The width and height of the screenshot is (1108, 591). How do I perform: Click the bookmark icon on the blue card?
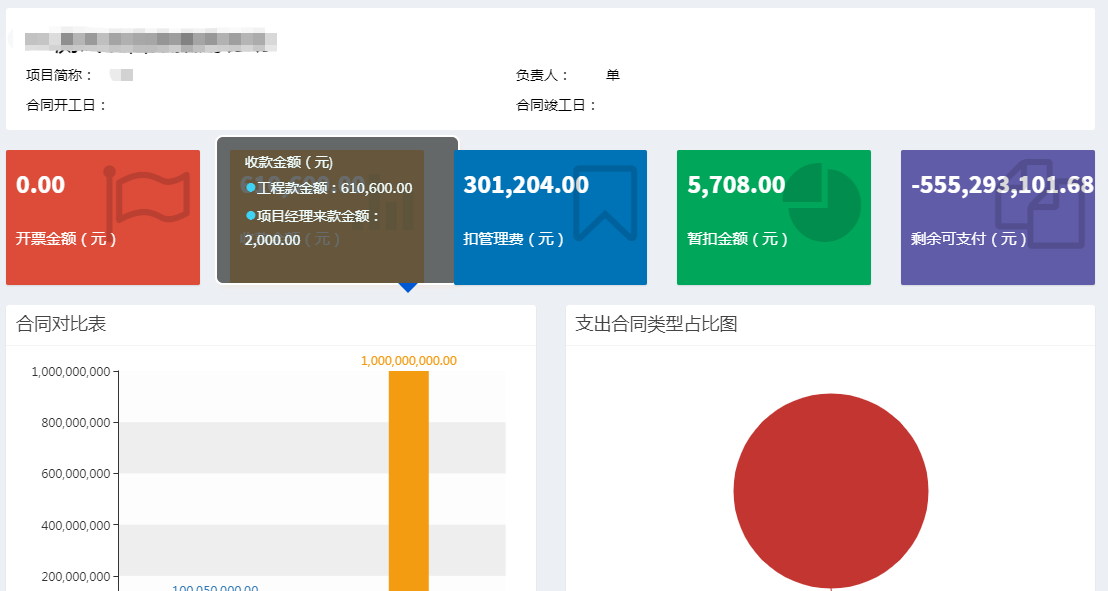[x=605, y=203]
